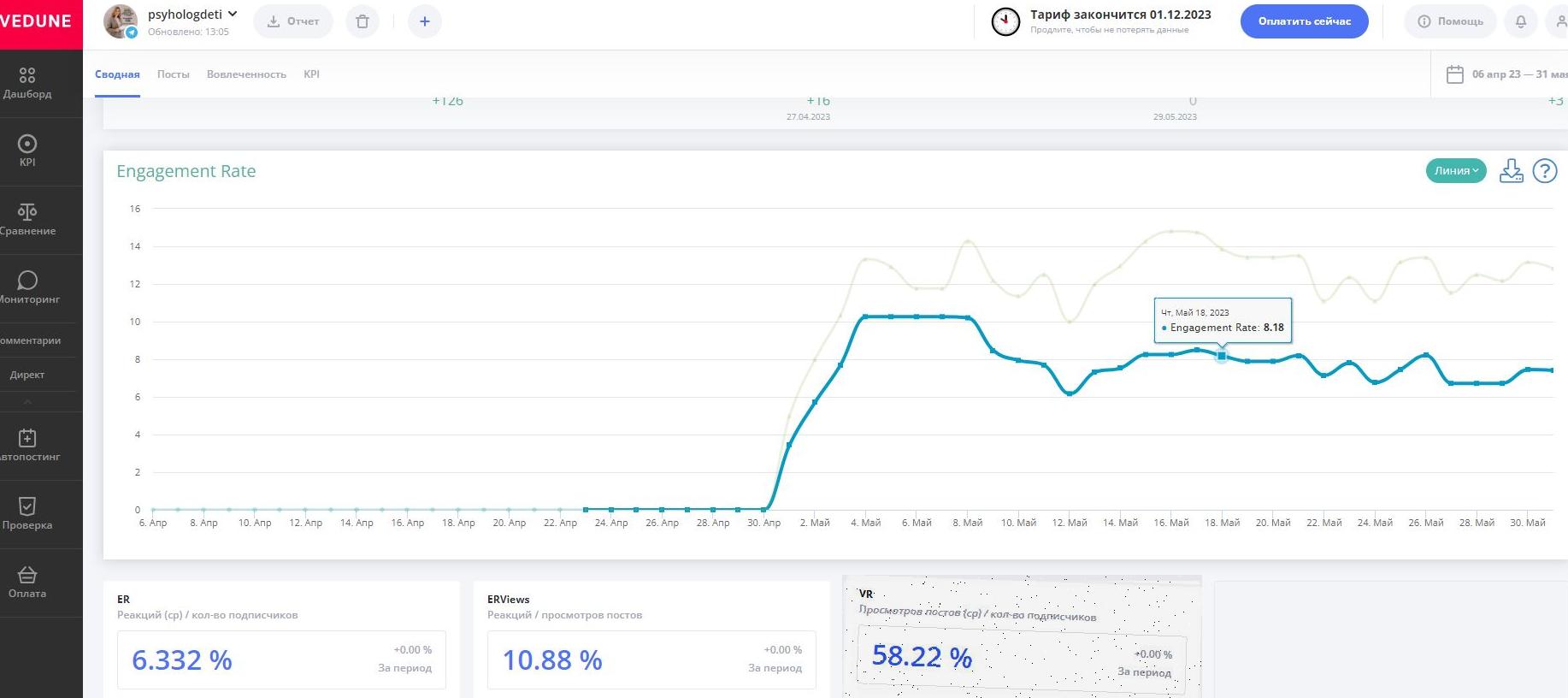This screenshot has height=698, width=1568.
Task: Click the calendar icon by date range
Action: [x=1455, y=74]
